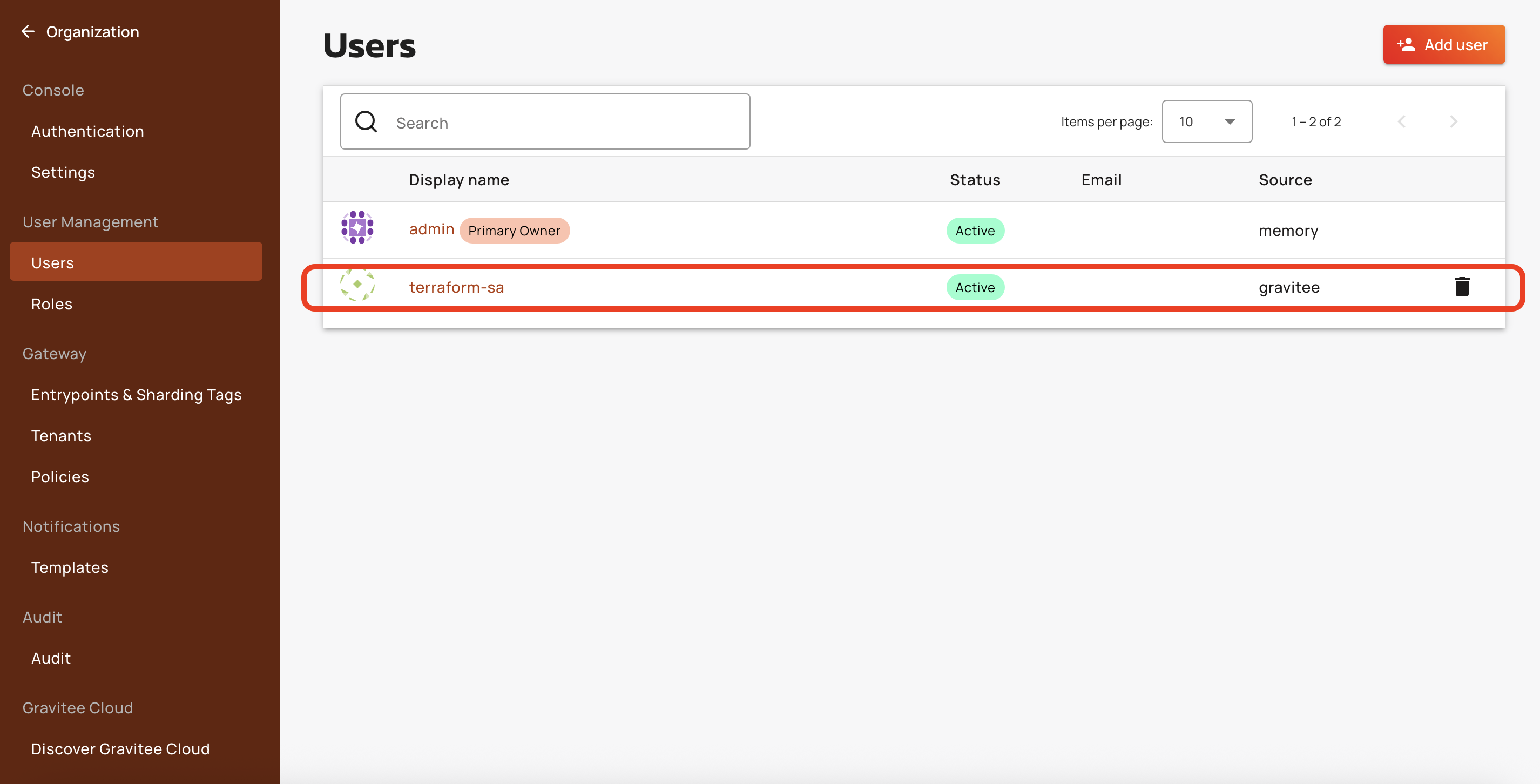Image resolution: width=1540 pixels, height=784 pixels.
Task: Navigate to Roles in User Management
Action: coord(51,305)
